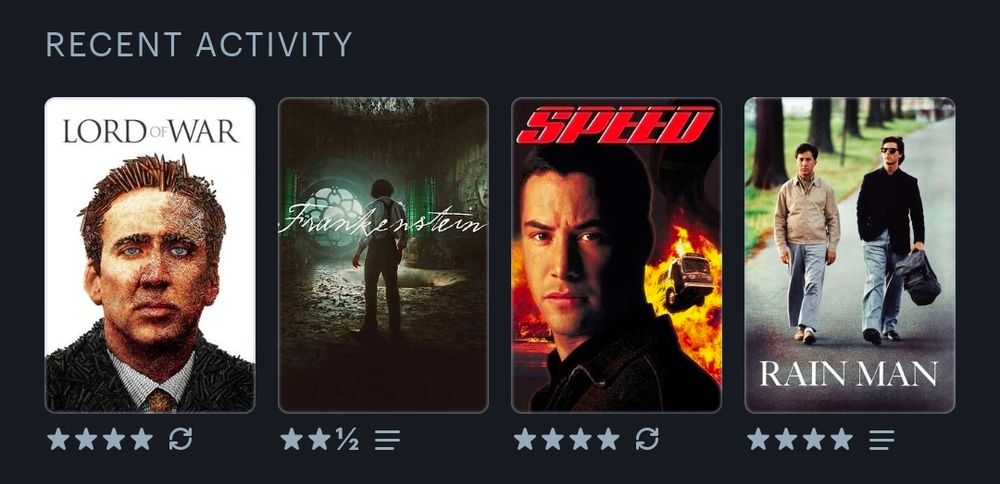Click the second star under Speed

pos(553,439)
